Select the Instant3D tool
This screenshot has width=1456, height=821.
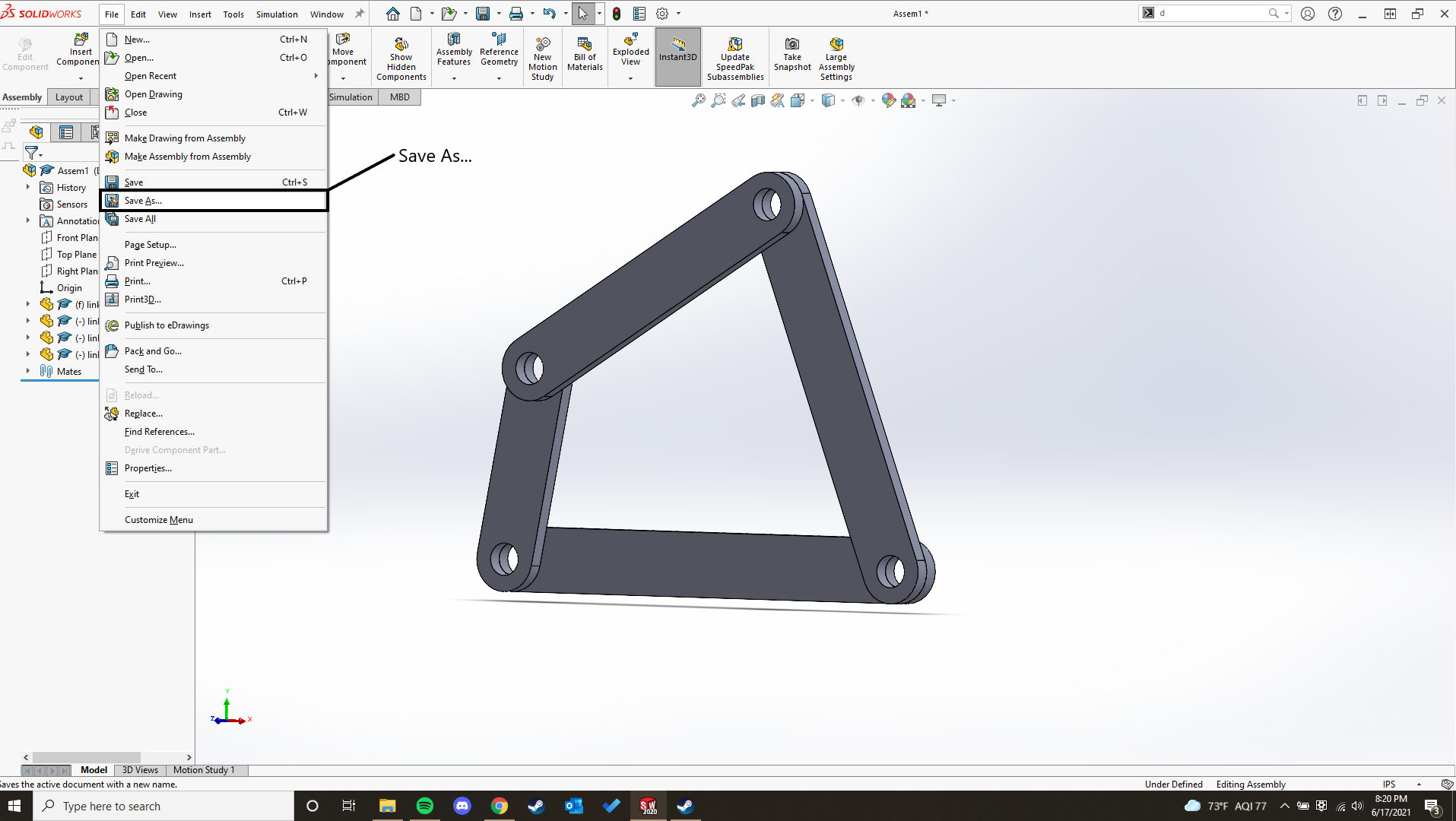[x=677, y=56]
